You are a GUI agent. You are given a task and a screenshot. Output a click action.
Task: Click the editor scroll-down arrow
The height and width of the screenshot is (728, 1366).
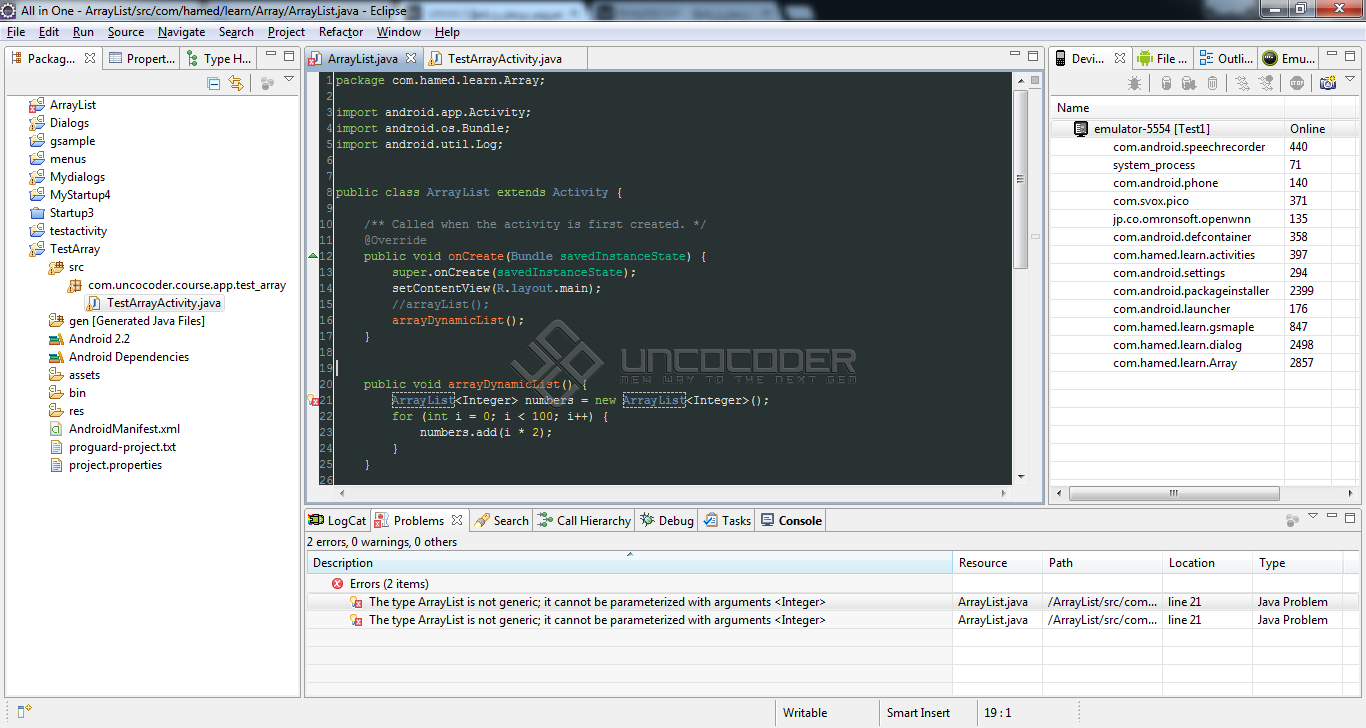coord(1021,477)
